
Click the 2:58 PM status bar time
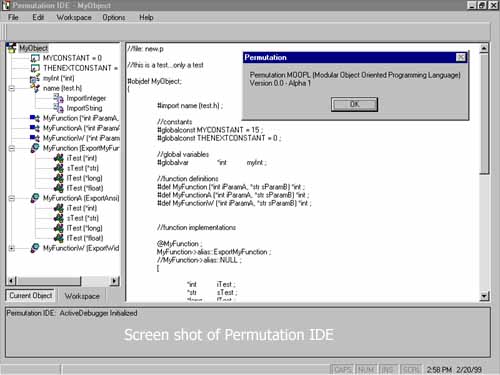(x=439, y=370)
